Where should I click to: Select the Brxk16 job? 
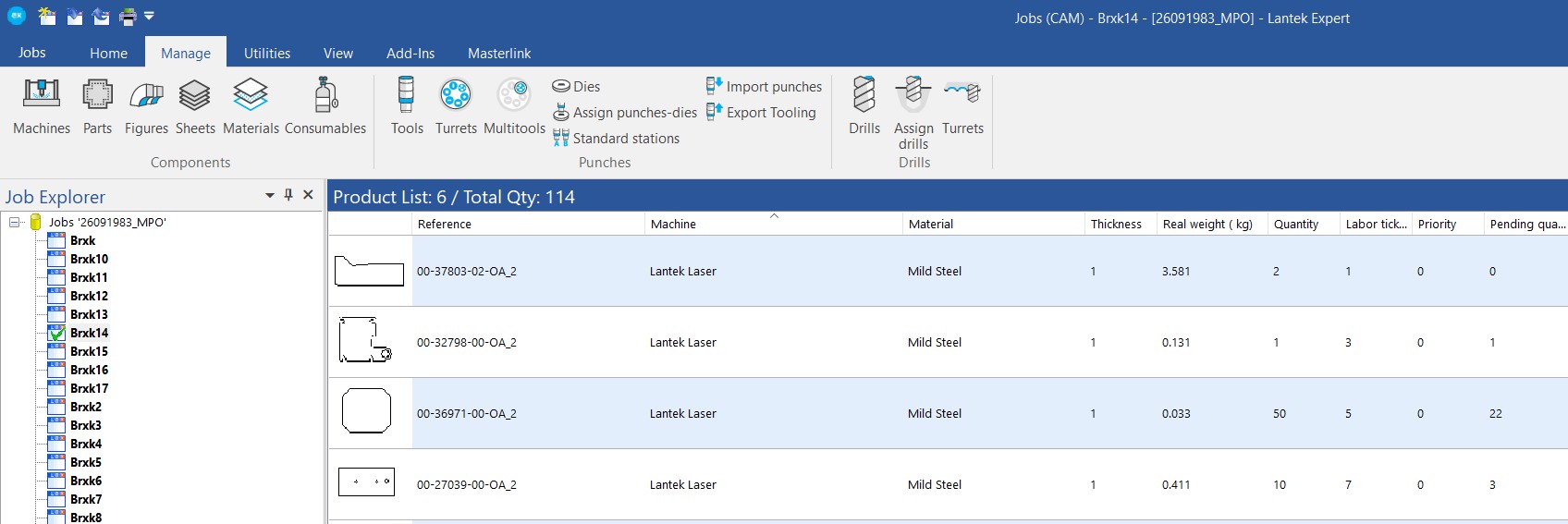89,370
